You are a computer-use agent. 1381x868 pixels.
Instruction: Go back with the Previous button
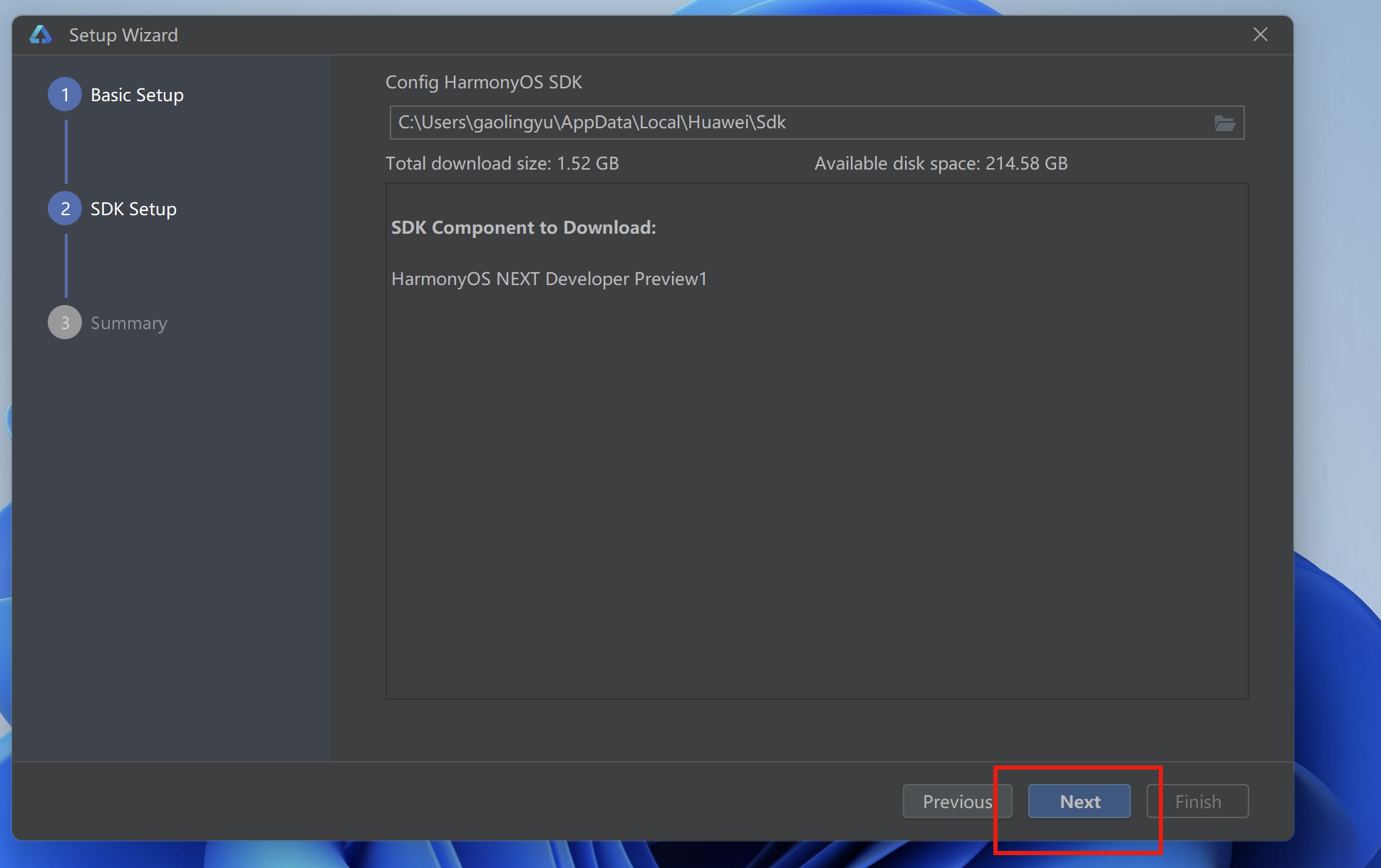956,802
